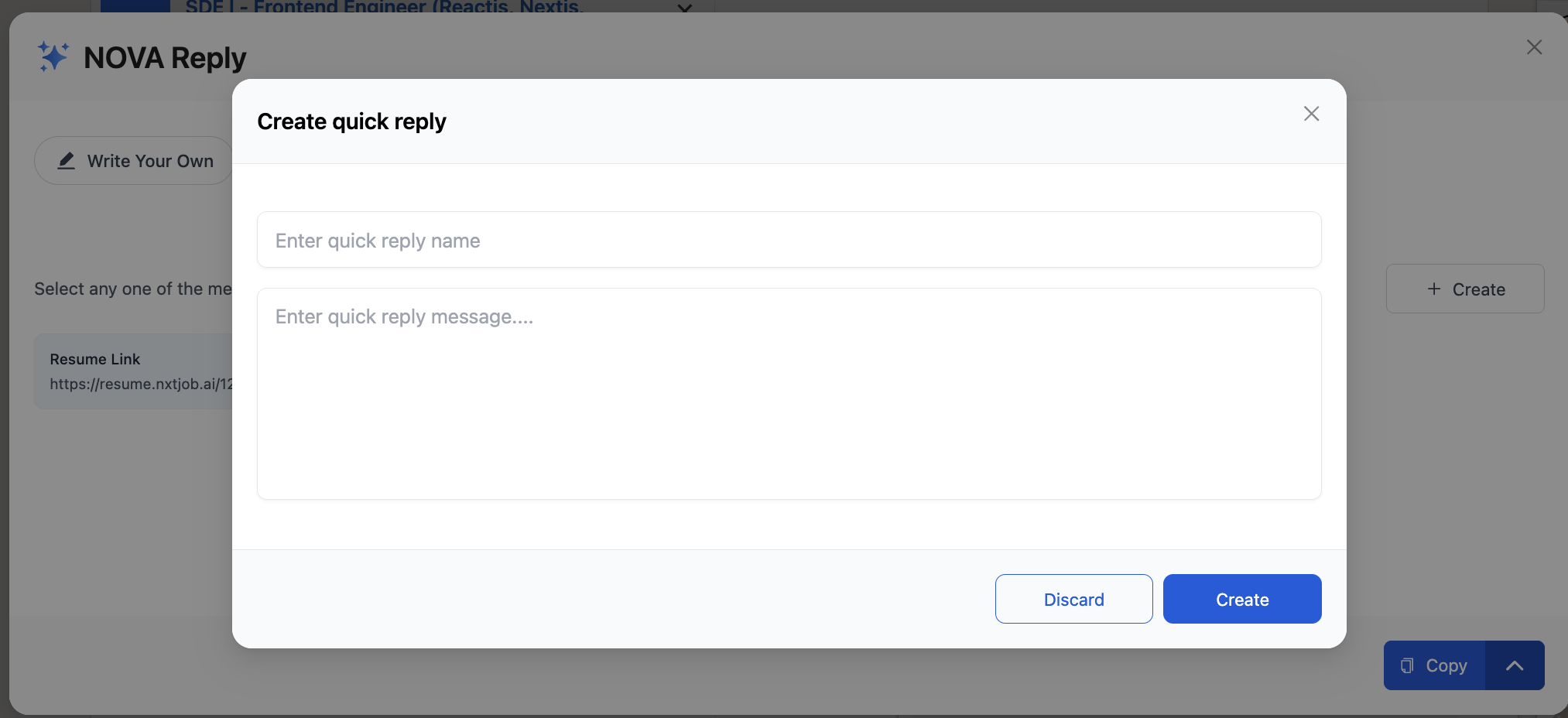Click the Create button next to message templates

1464,289
